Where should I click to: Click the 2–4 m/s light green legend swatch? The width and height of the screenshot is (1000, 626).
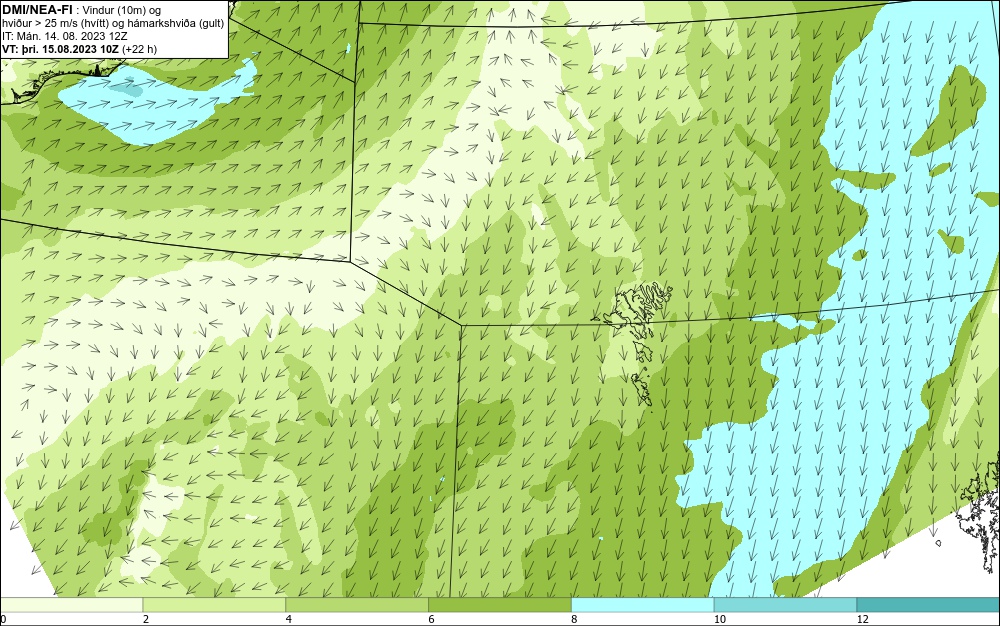click(x=214, y=605)
